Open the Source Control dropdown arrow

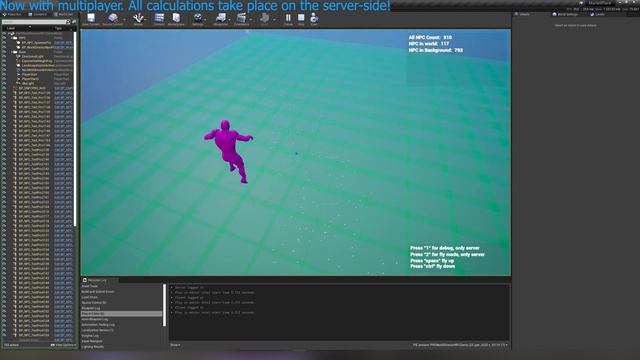pos(124,19)
